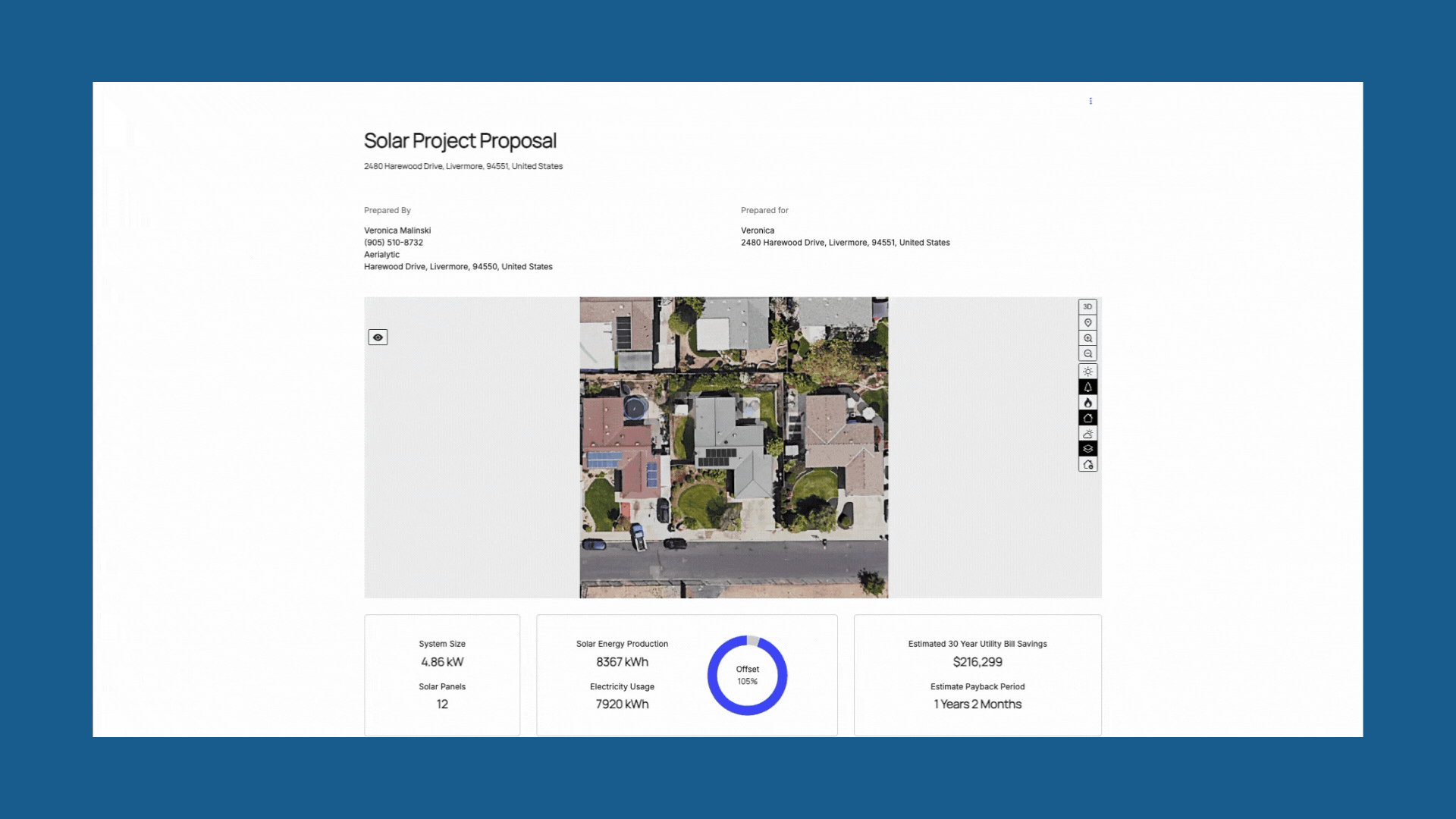Toggle the stacked layers icon

pyautogui.click(x=1087, y=449)
